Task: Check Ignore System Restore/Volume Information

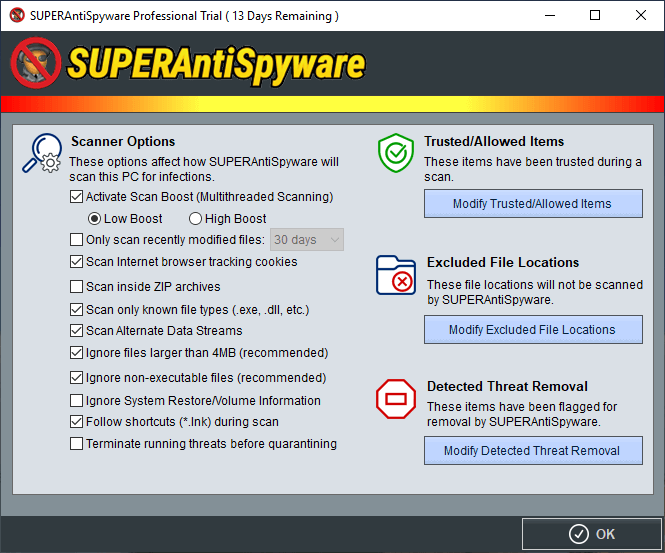Action: pyautogui.click(x=76, y=400)
